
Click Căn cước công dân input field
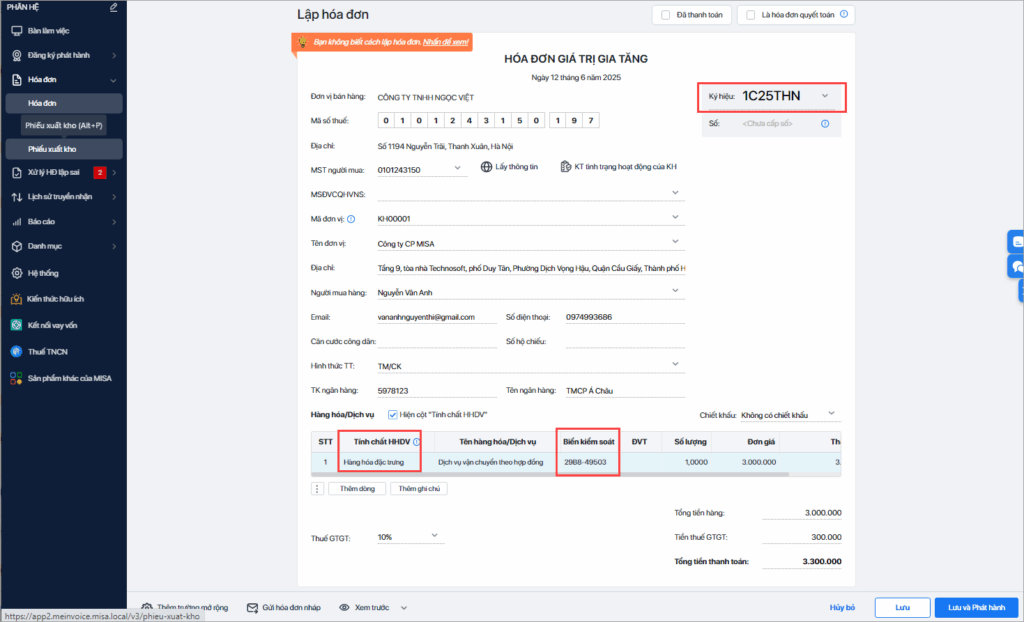pos(436,342)
